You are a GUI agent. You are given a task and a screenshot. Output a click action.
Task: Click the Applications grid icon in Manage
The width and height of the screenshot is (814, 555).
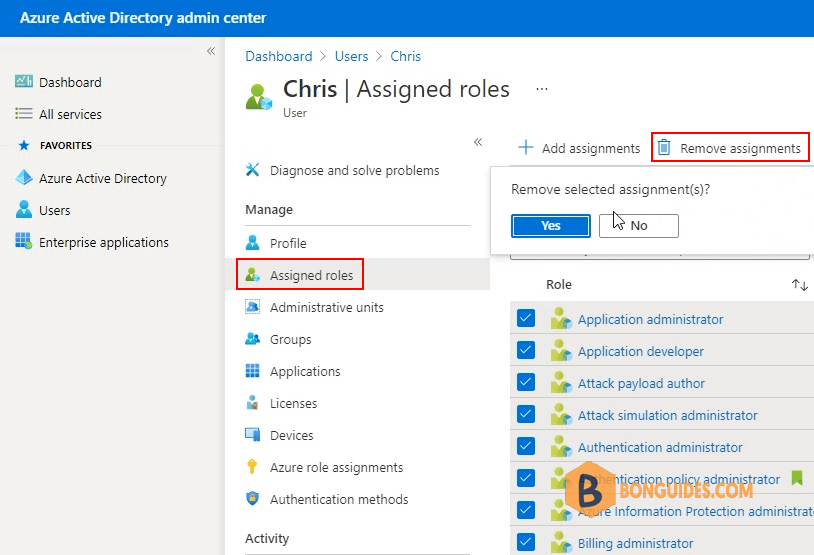point(252,371)
